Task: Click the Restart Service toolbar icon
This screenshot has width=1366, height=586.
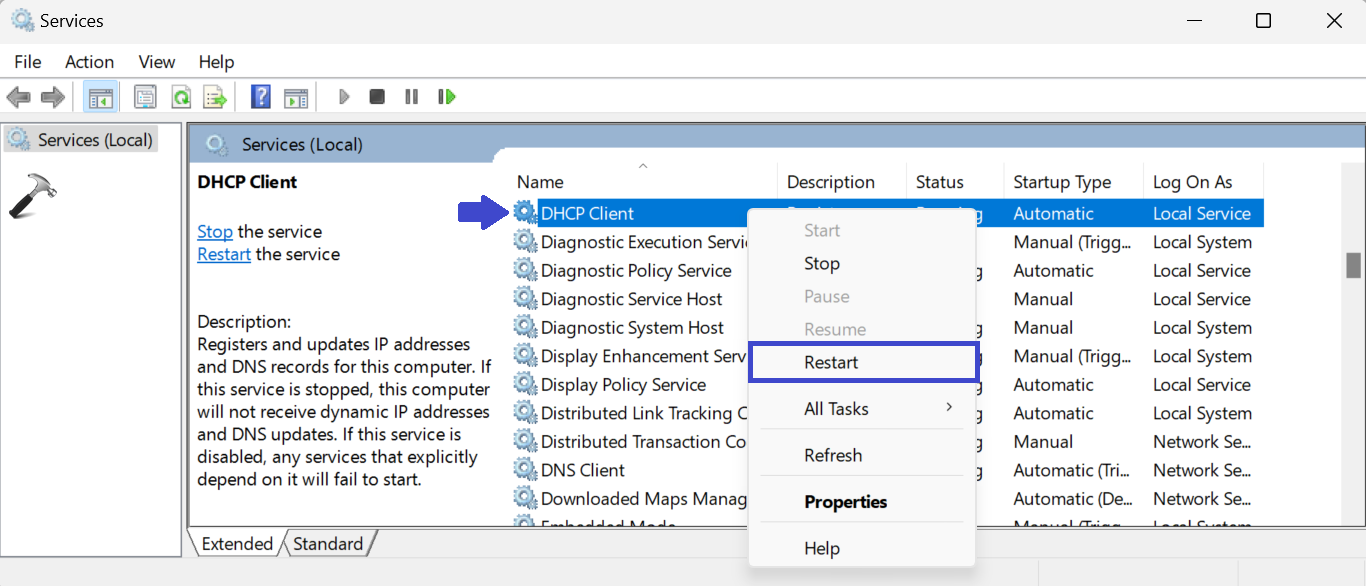Action: (x=446, y=97)
